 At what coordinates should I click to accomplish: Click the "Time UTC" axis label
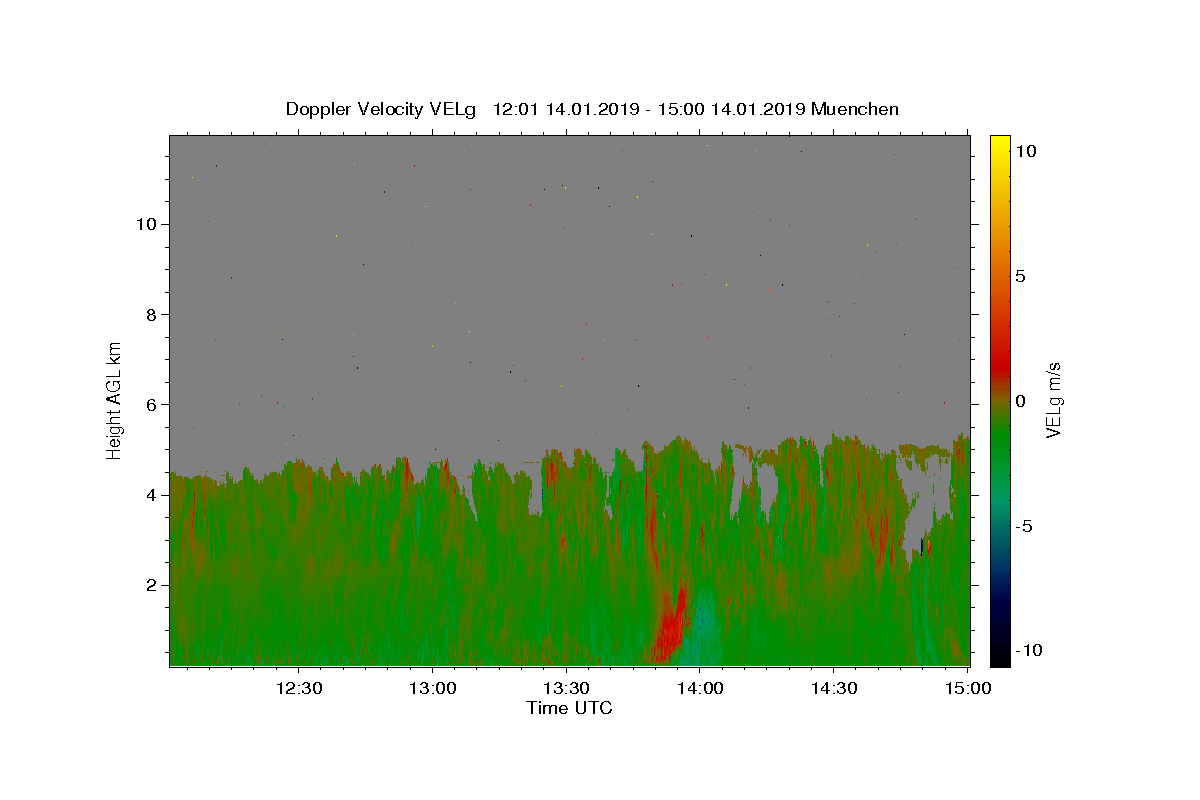pyautogui.click(x=569, y=708)
